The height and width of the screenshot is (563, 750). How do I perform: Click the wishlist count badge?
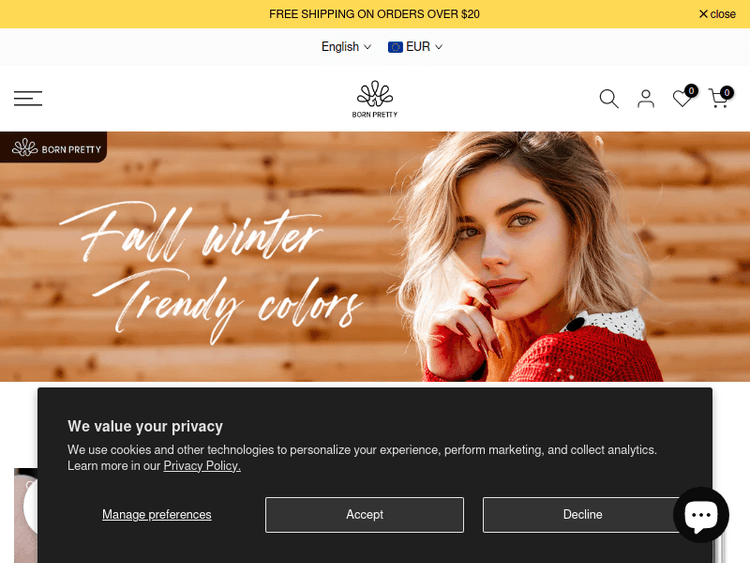coord(691,90)
